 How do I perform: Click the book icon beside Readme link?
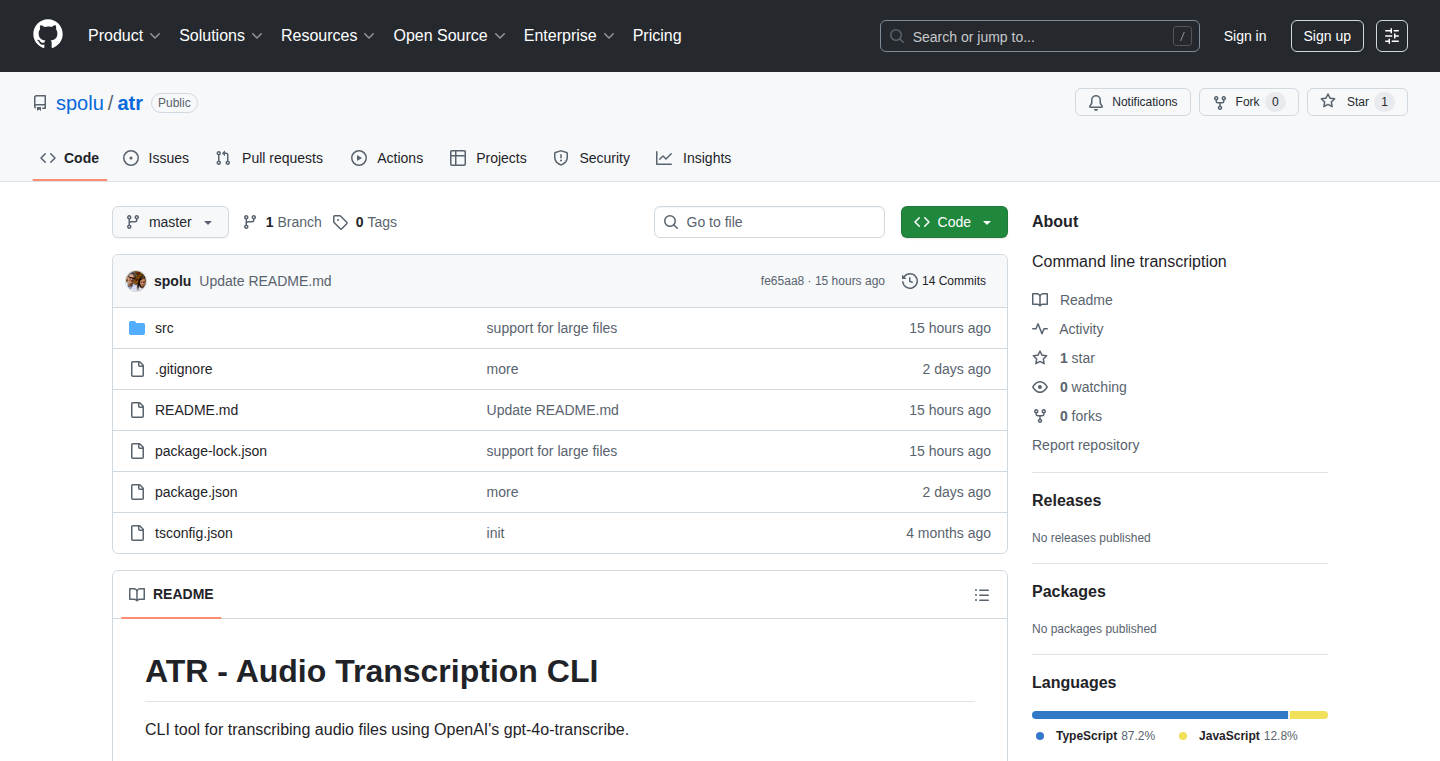click(1040, 300)
